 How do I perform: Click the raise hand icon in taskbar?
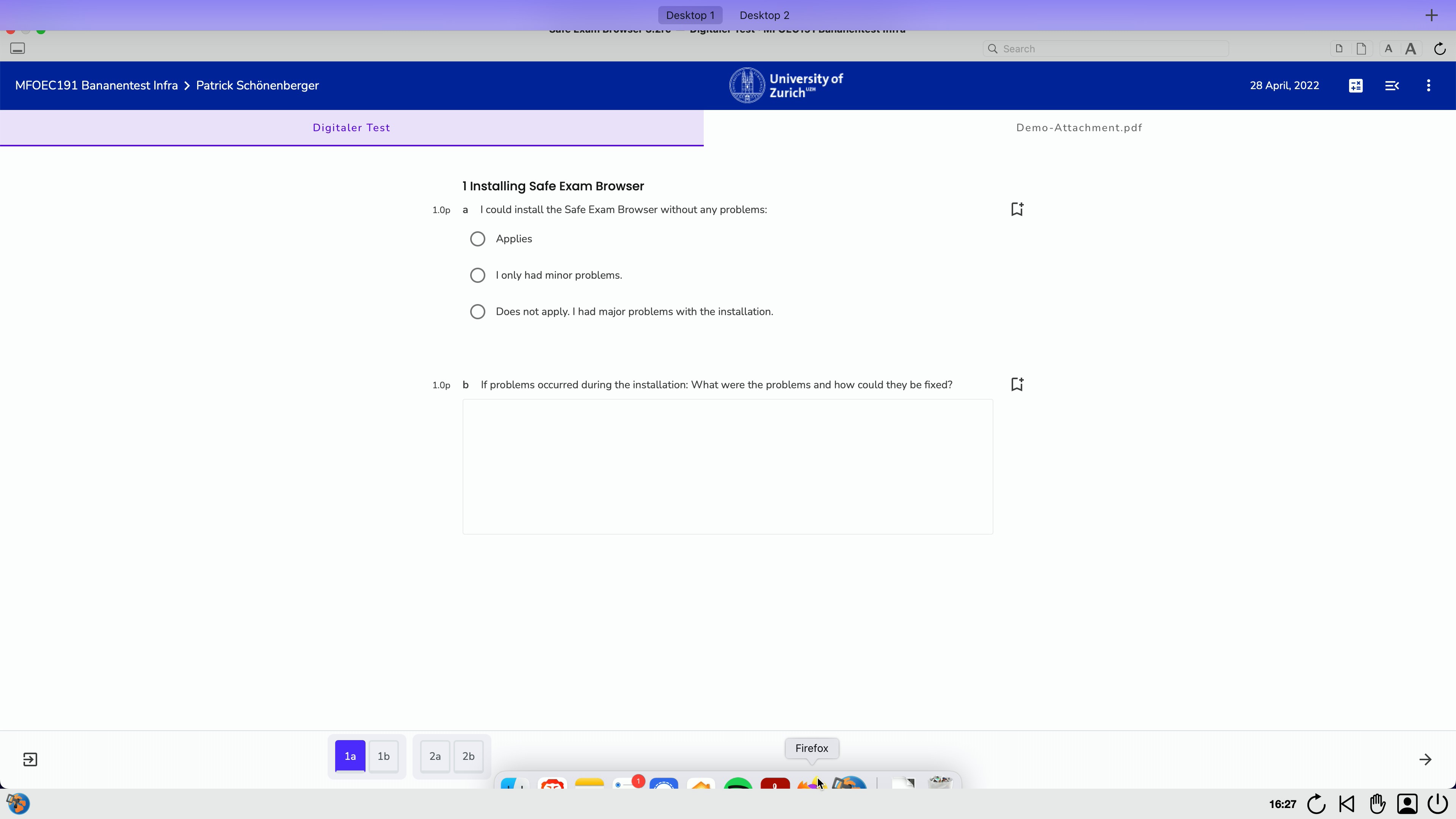[x=1378, y=803]
